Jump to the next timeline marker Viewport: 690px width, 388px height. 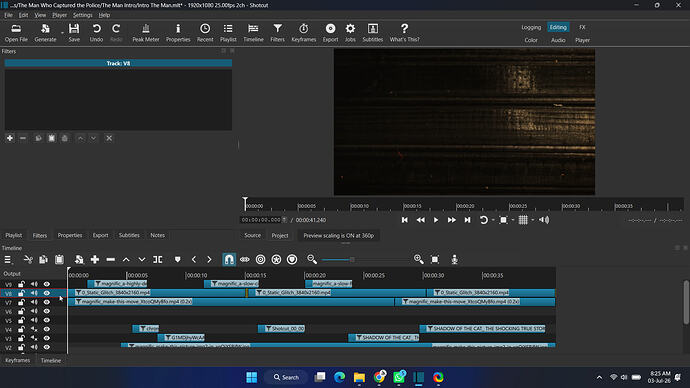[x=209, y=260]
